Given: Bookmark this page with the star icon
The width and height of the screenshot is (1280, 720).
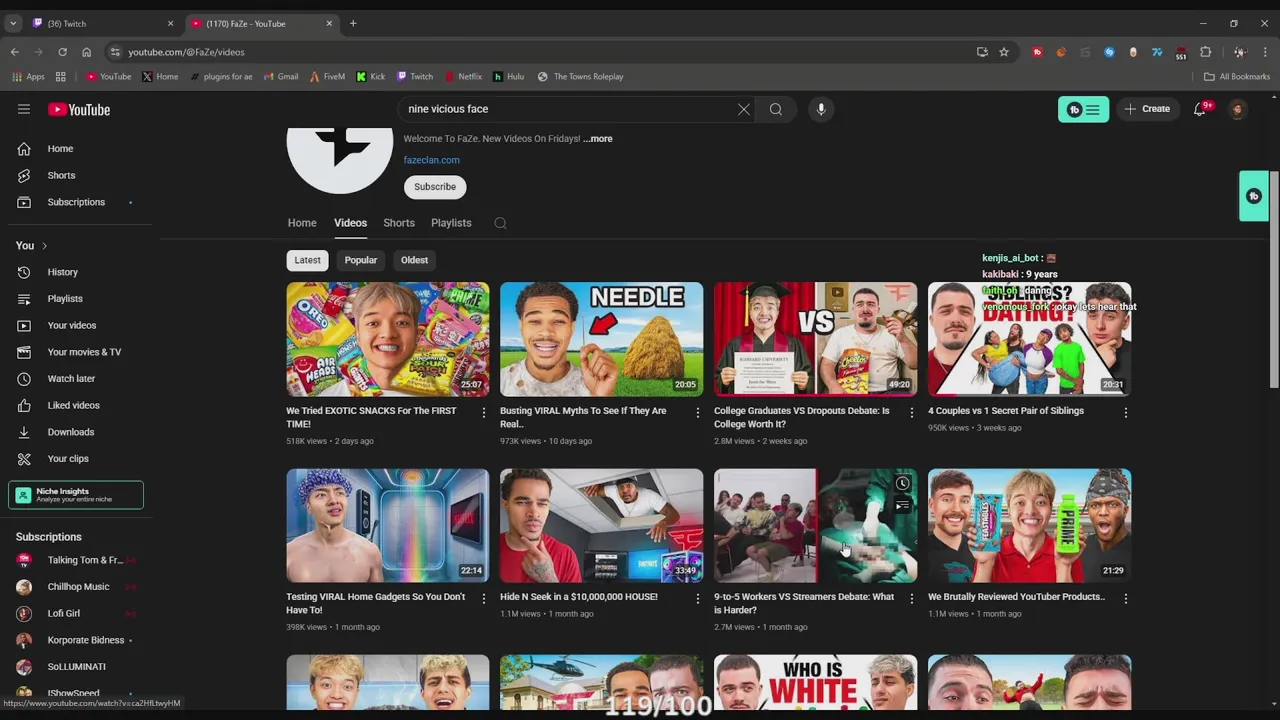Looking at the screenshot, I should click(x=1004, y=52).
